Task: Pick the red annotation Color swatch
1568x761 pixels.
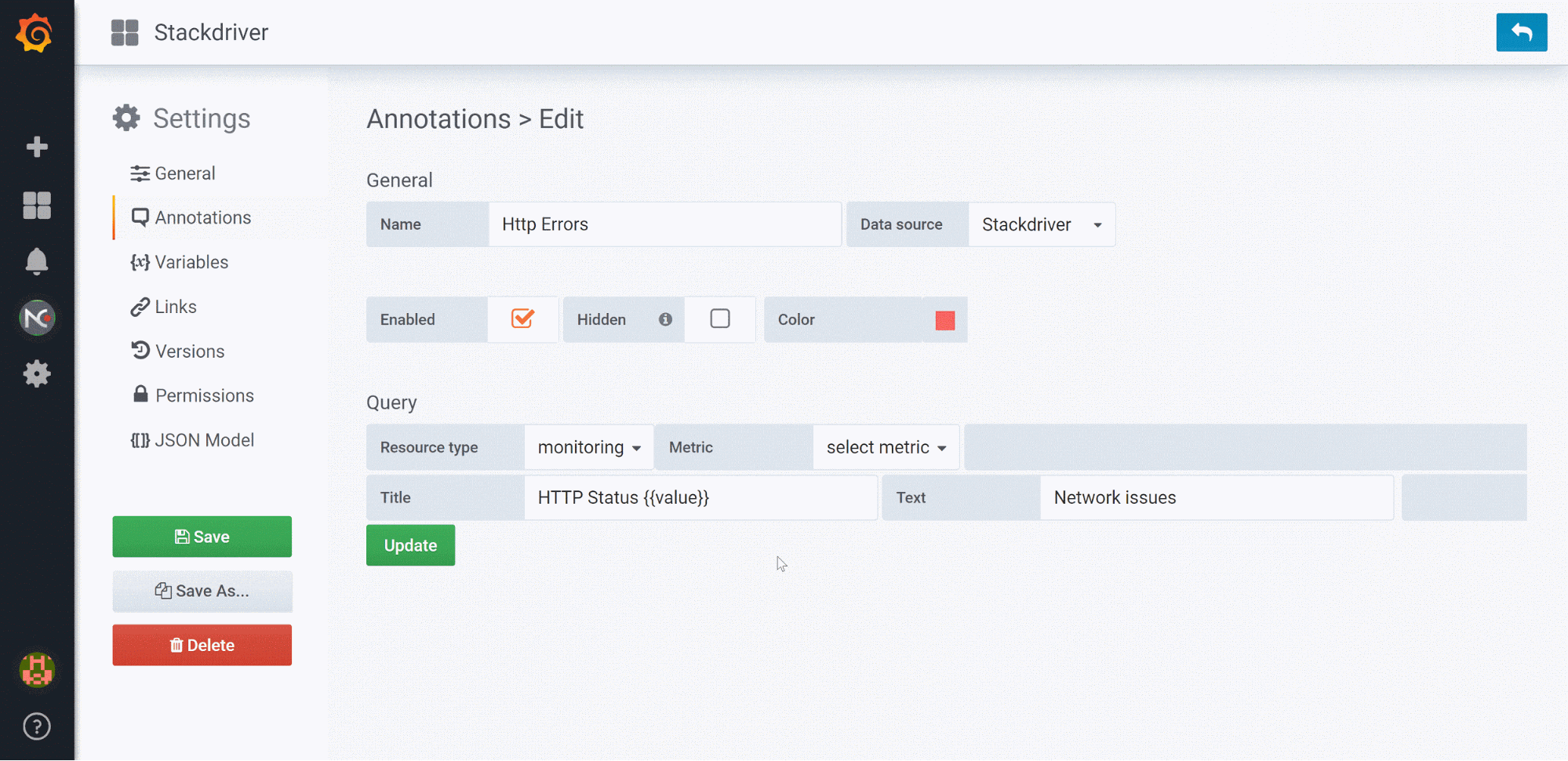Action: pyautogui.click(x=945, y=320)
